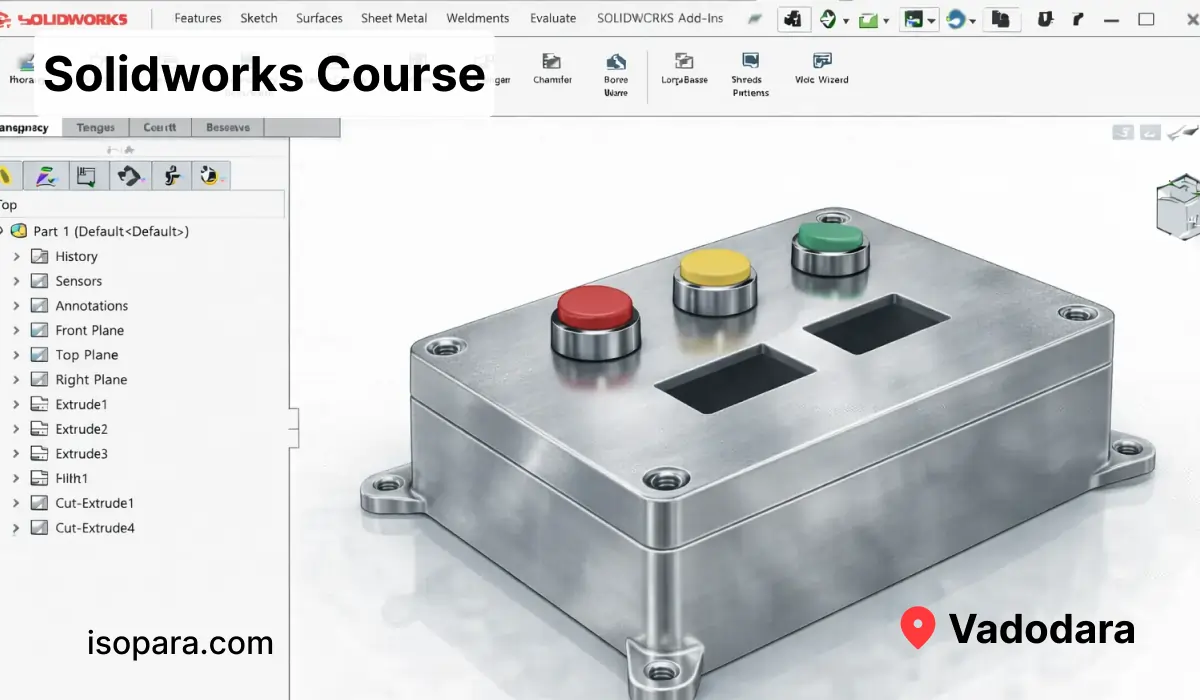Viewport: 1200px width, 700px height.
Task: Click the Bore Warre ribbon icon
Action: 615,62
